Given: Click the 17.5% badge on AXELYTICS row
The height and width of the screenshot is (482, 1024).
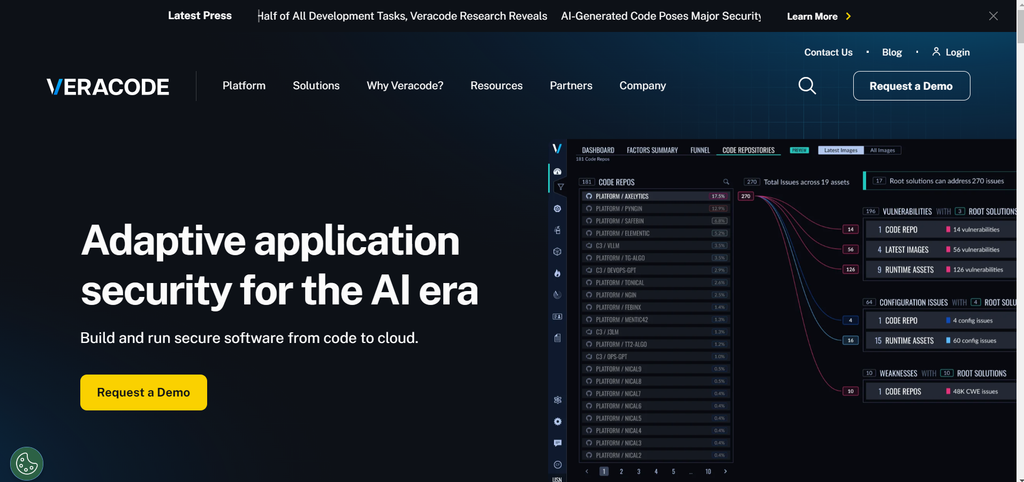Looking at the screenshot, I should [718, 196].
